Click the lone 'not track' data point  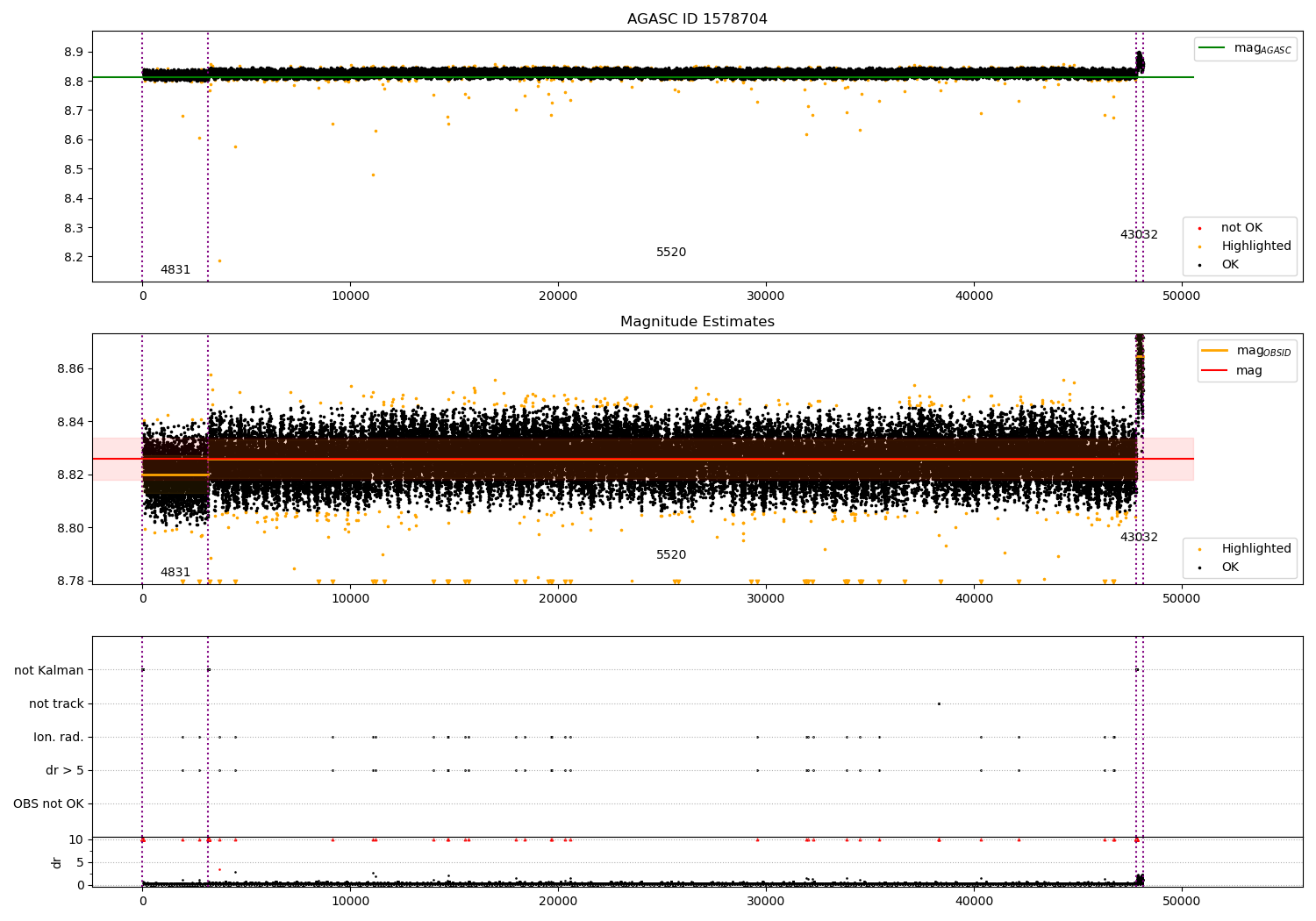939,703
